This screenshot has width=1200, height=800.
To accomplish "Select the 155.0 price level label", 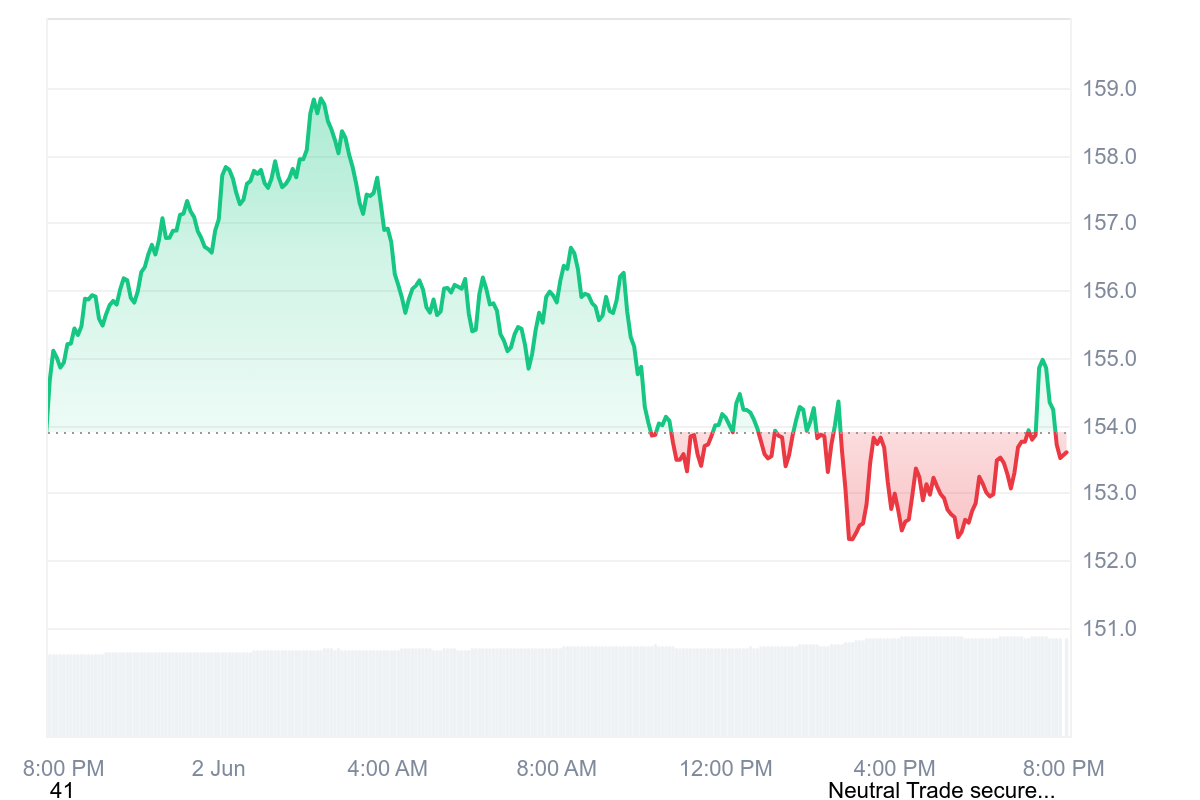I will tap(1109, 359).
